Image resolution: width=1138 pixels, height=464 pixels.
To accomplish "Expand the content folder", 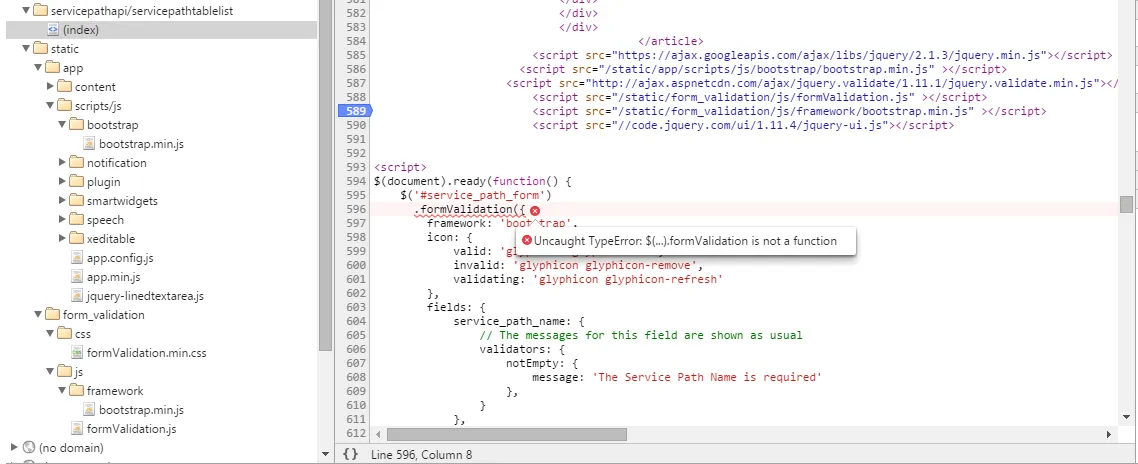I will click(x=50, y=86).
